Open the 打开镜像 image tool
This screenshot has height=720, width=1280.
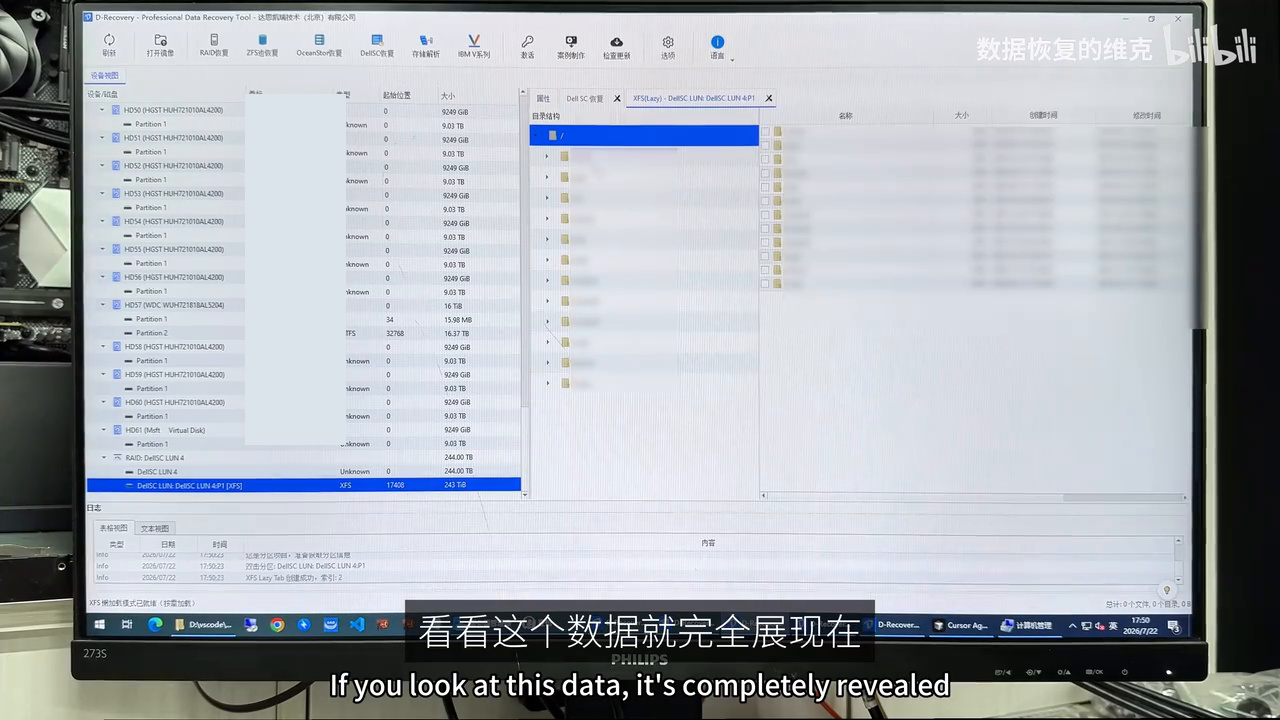pyautogui.click(x=160, y=45)
